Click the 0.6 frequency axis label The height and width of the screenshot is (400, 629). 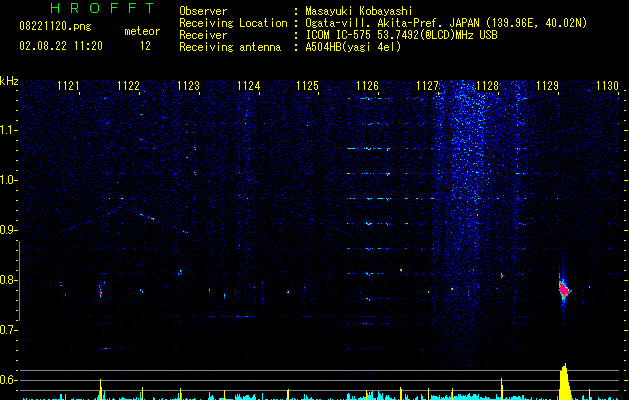[x=8, y=380]
